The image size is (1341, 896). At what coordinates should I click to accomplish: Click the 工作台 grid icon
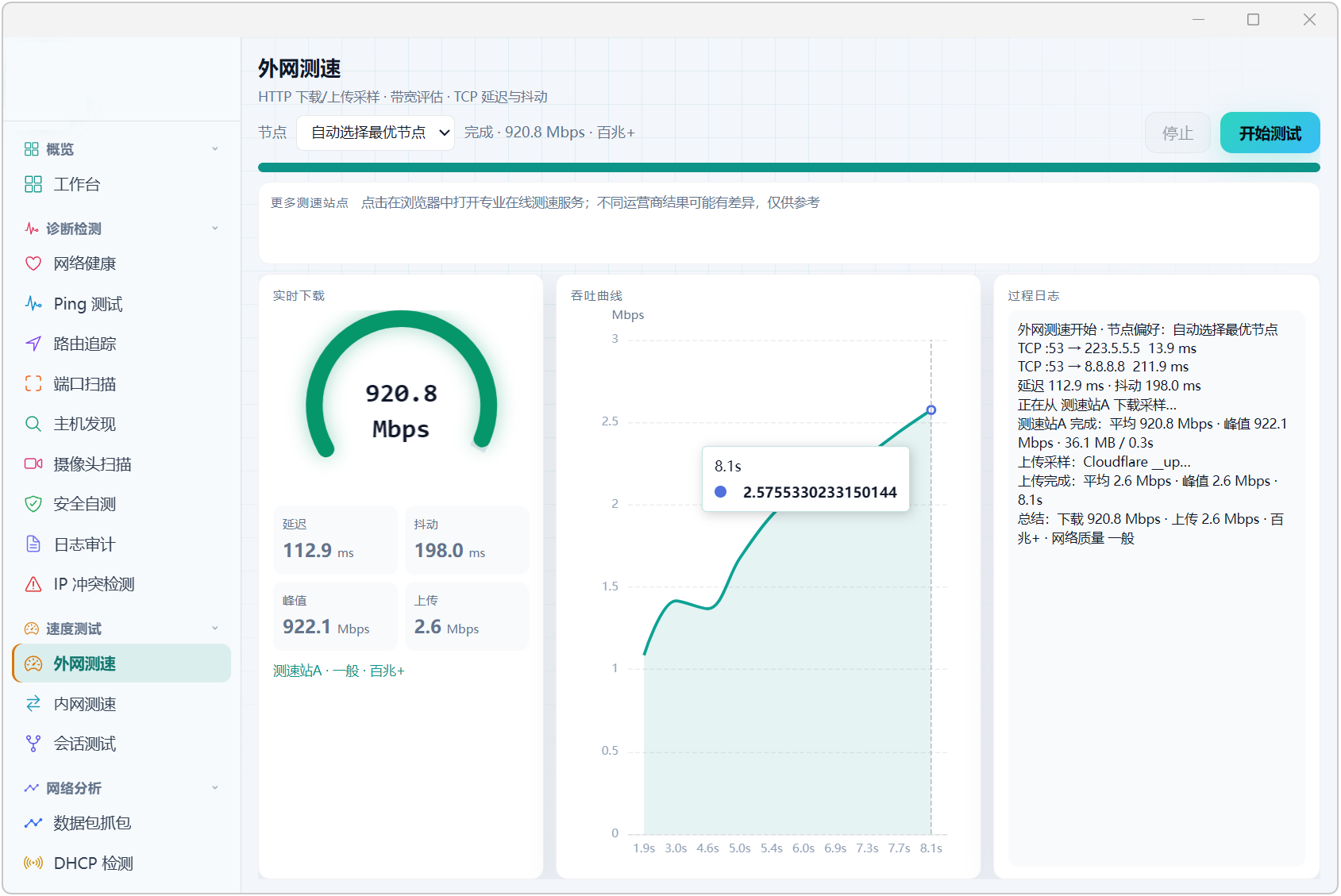click(x=33, y=184)
